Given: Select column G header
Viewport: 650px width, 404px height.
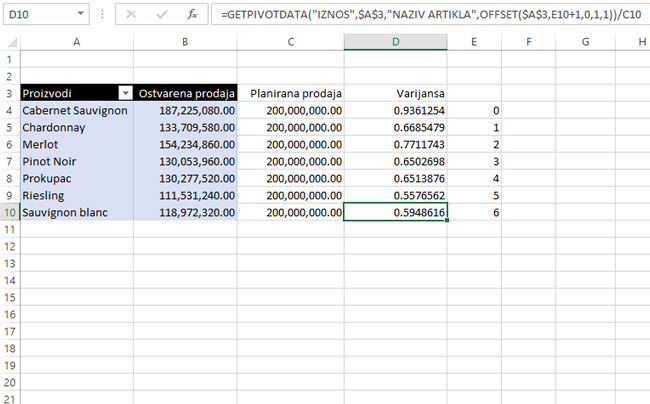Looking at the screenshot, I should point(585,41).
